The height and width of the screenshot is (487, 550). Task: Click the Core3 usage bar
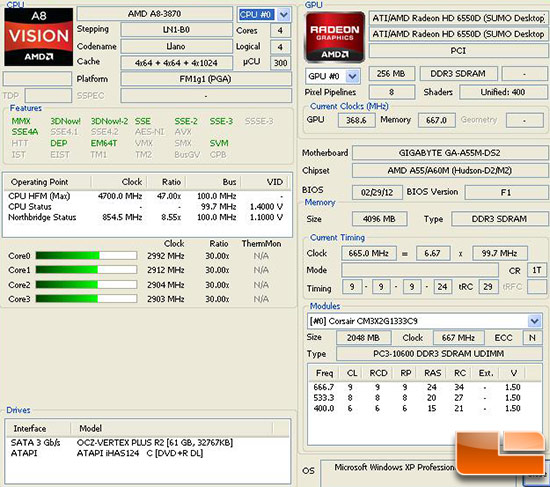(86, 299)
